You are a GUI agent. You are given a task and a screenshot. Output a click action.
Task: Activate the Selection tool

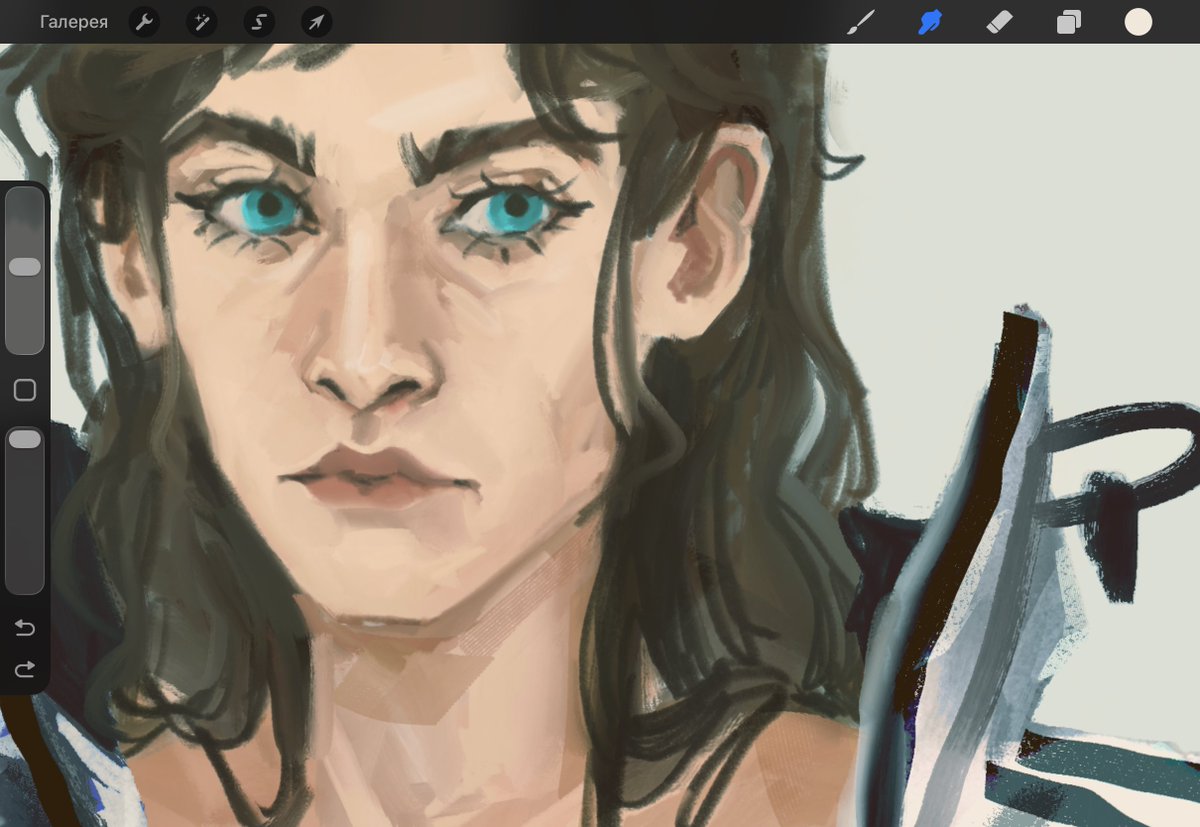[x=259, y=22]
